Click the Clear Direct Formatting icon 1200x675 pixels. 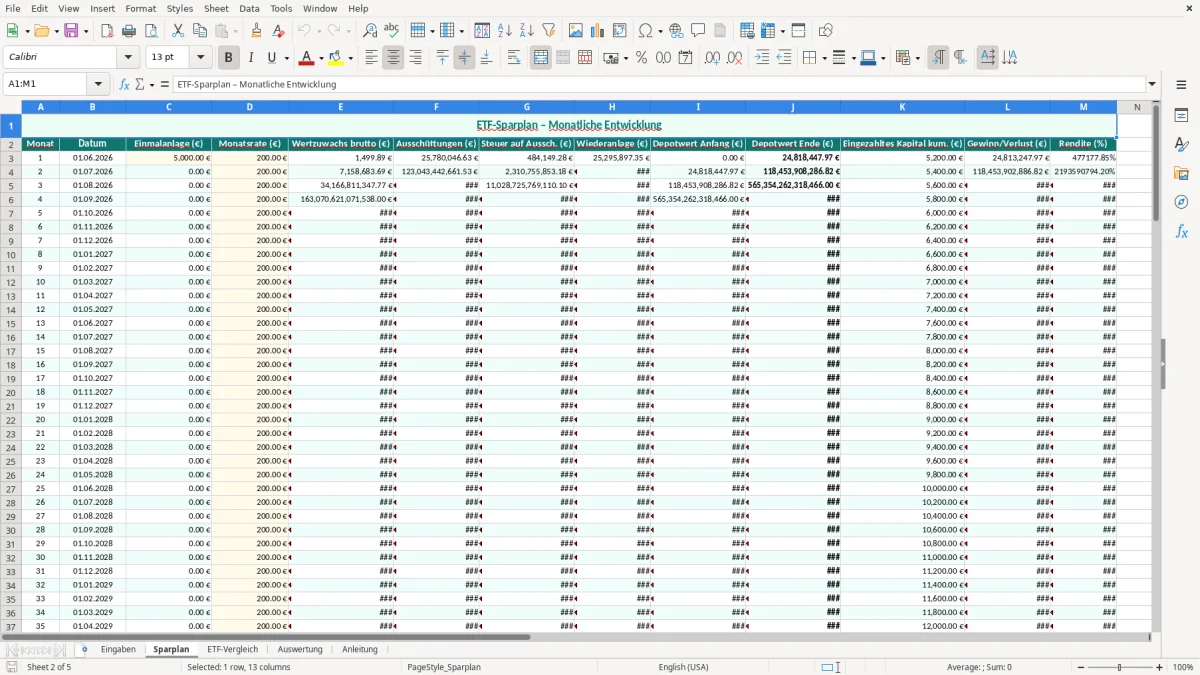(278, 31)
